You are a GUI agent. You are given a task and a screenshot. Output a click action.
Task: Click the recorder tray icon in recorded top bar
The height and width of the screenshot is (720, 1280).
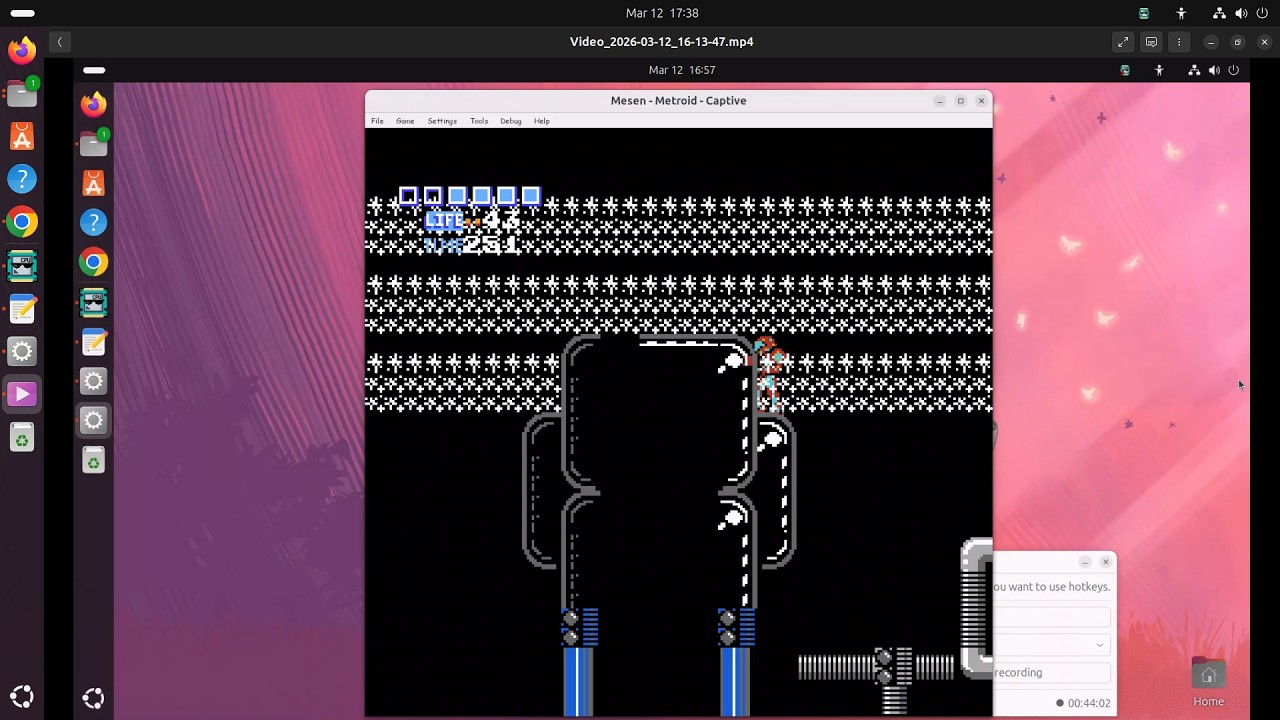click(1125, 70)
